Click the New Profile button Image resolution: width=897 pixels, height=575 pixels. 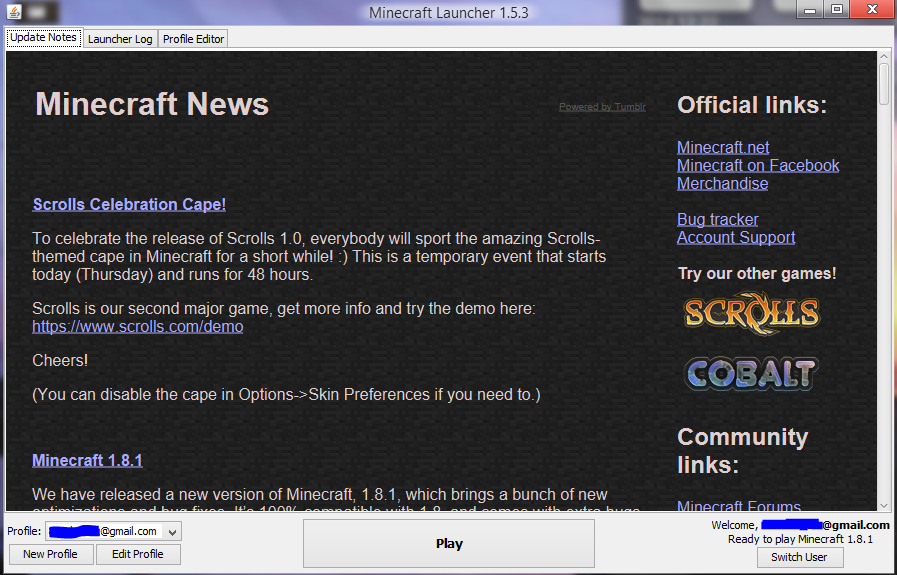pos(50,554)
